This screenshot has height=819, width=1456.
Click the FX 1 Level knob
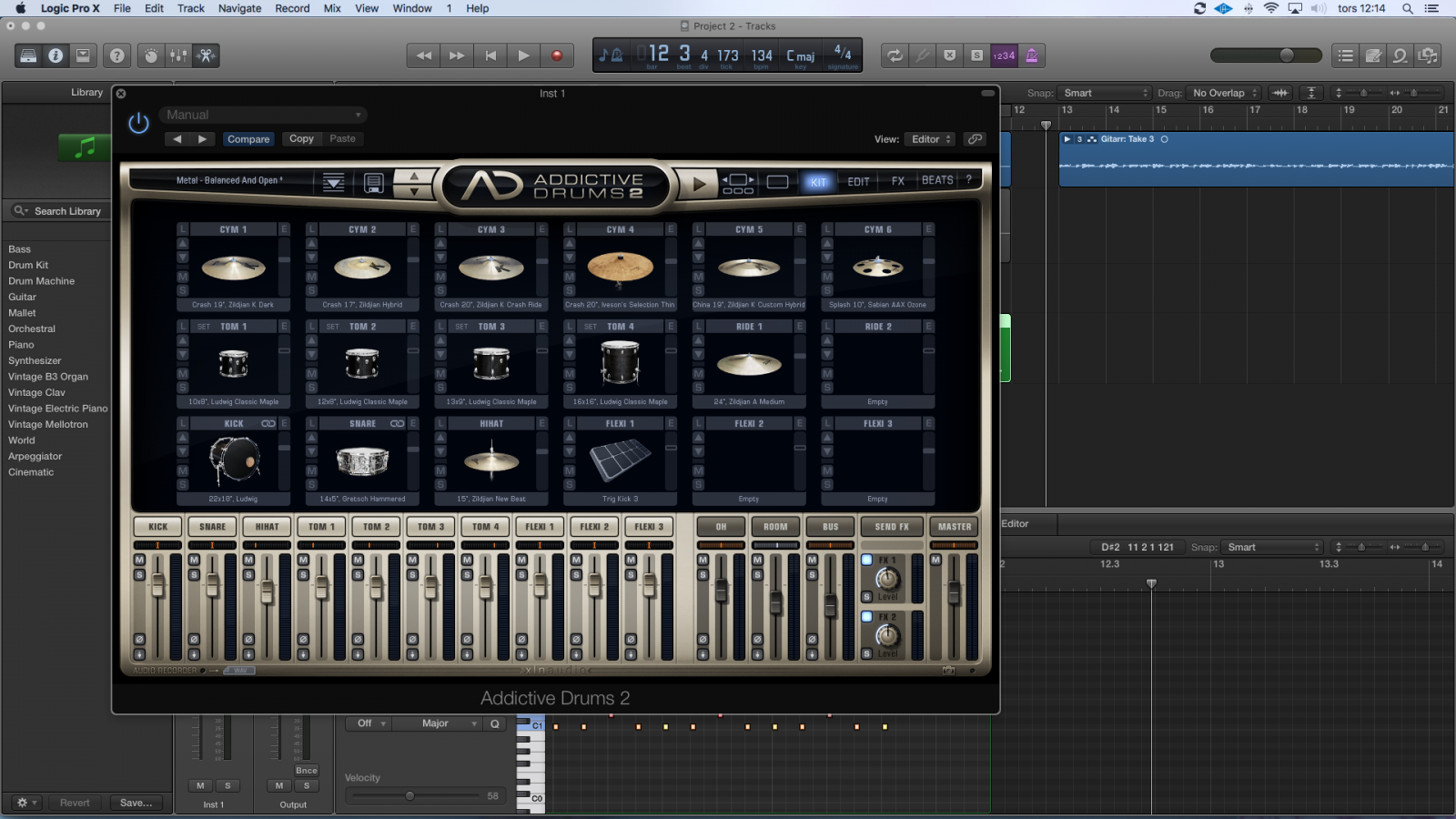(887, 579)
